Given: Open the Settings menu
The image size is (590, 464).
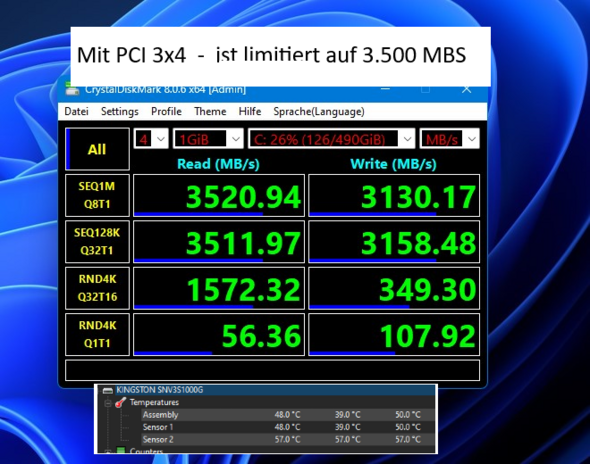Looking at the screenshot, I should [120, 111].
